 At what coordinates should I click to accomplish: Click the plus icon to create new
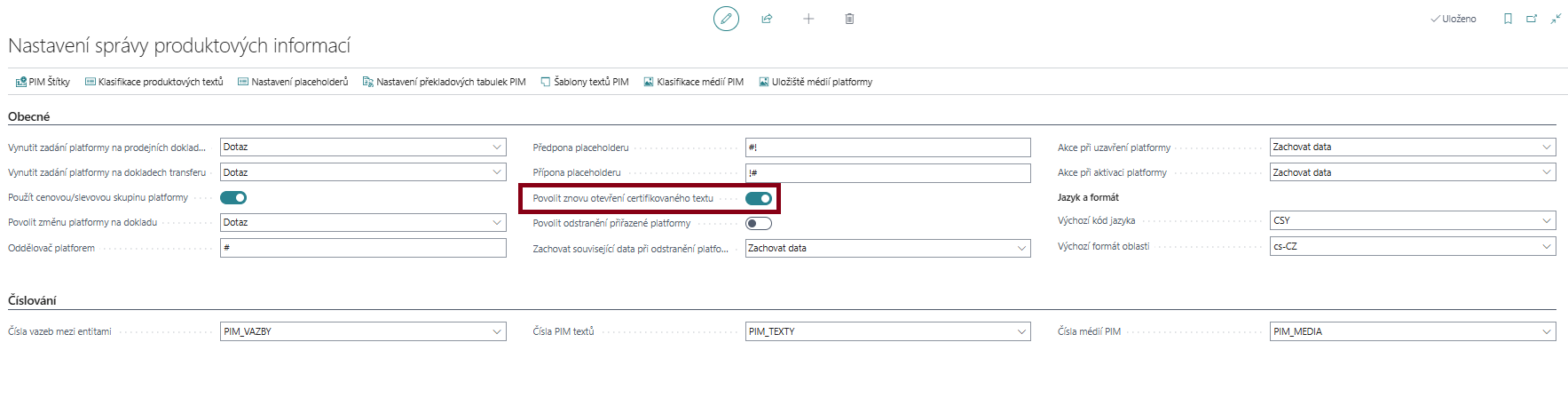tap(808, 19)
